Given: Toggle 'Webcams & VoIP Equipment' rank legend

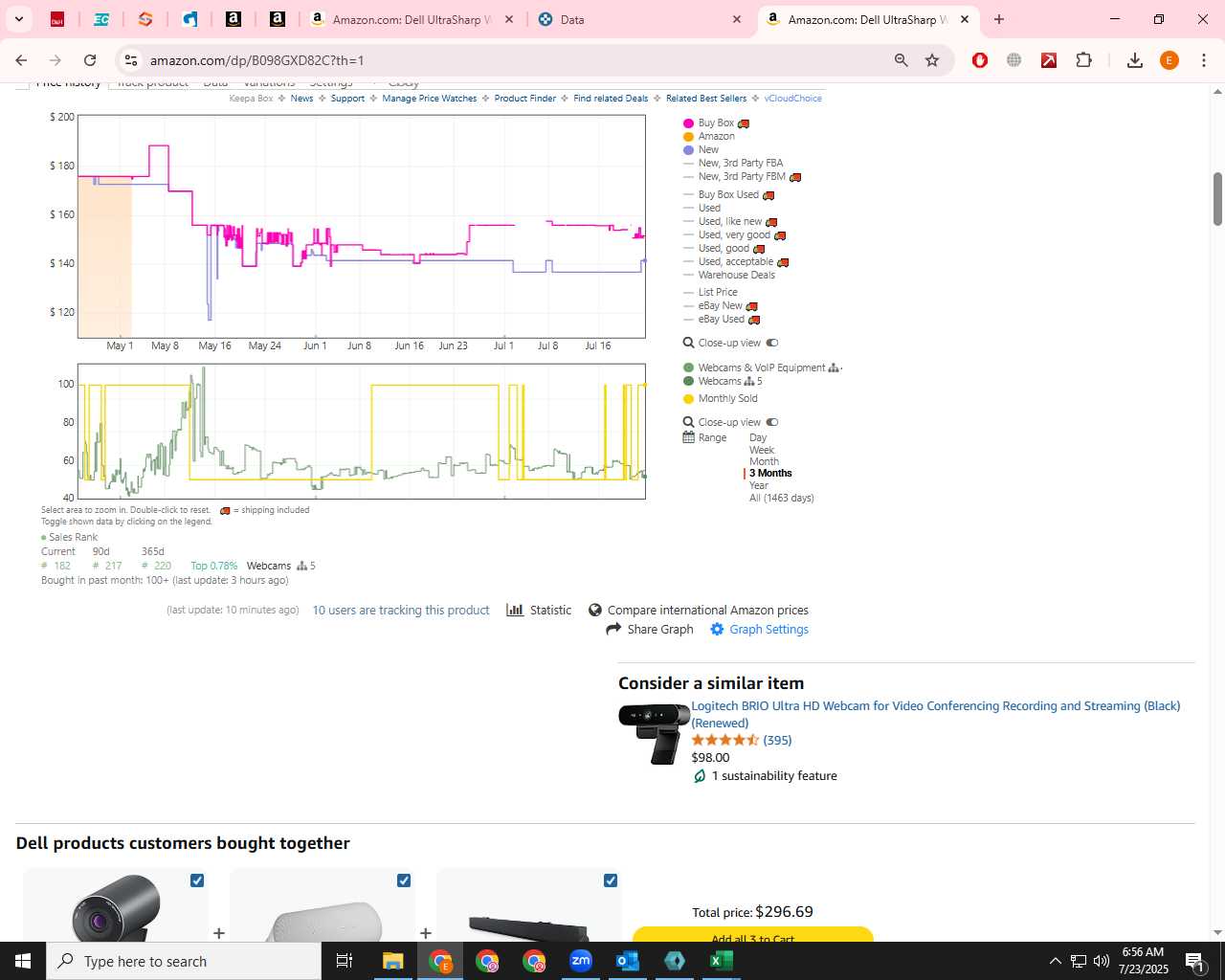Looking at the screenshot, I should 762,367.
